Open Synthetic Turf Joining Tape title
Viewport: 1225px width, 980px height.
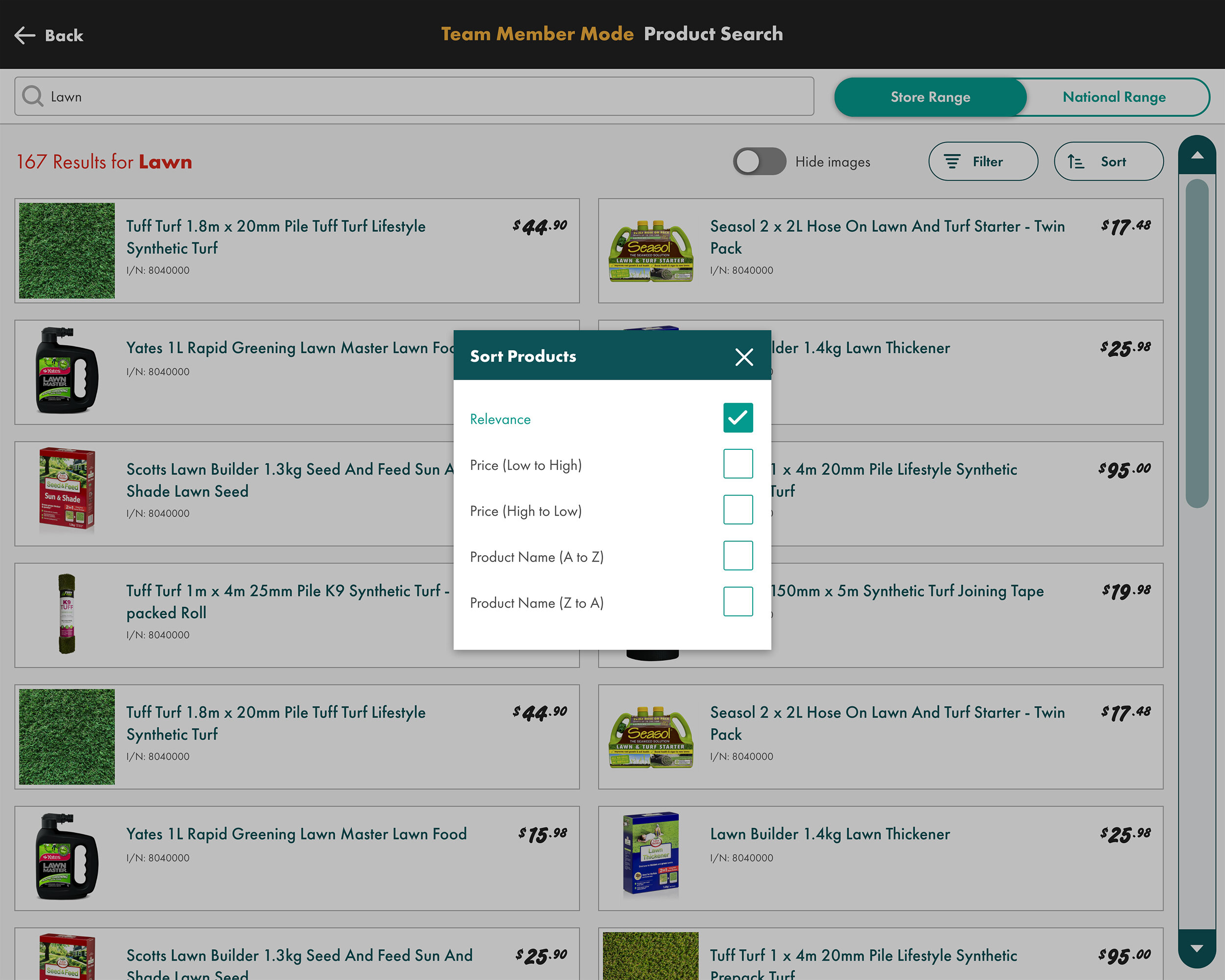(907, 591)
